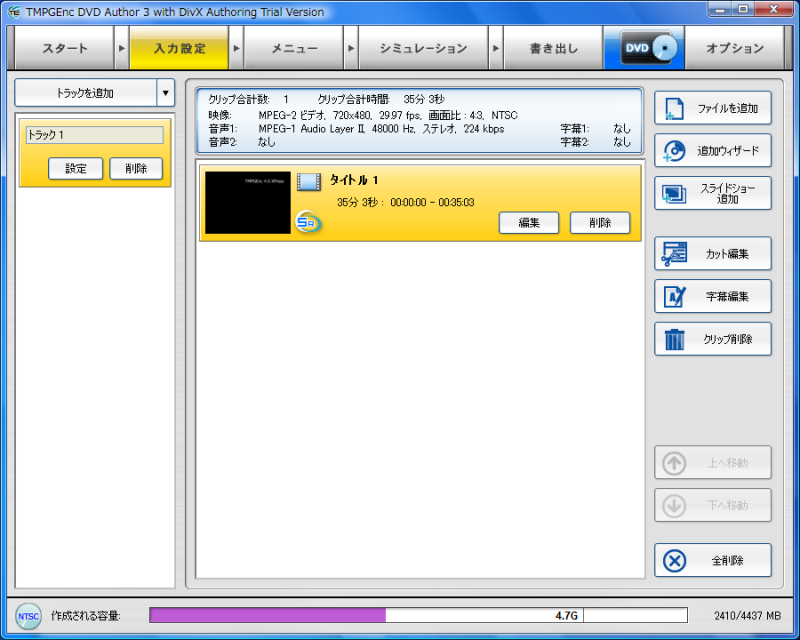This screenshot has height=640, width=800.
Task: Click the arrow between スタート and 入力設定
Action: click(121, 48)
